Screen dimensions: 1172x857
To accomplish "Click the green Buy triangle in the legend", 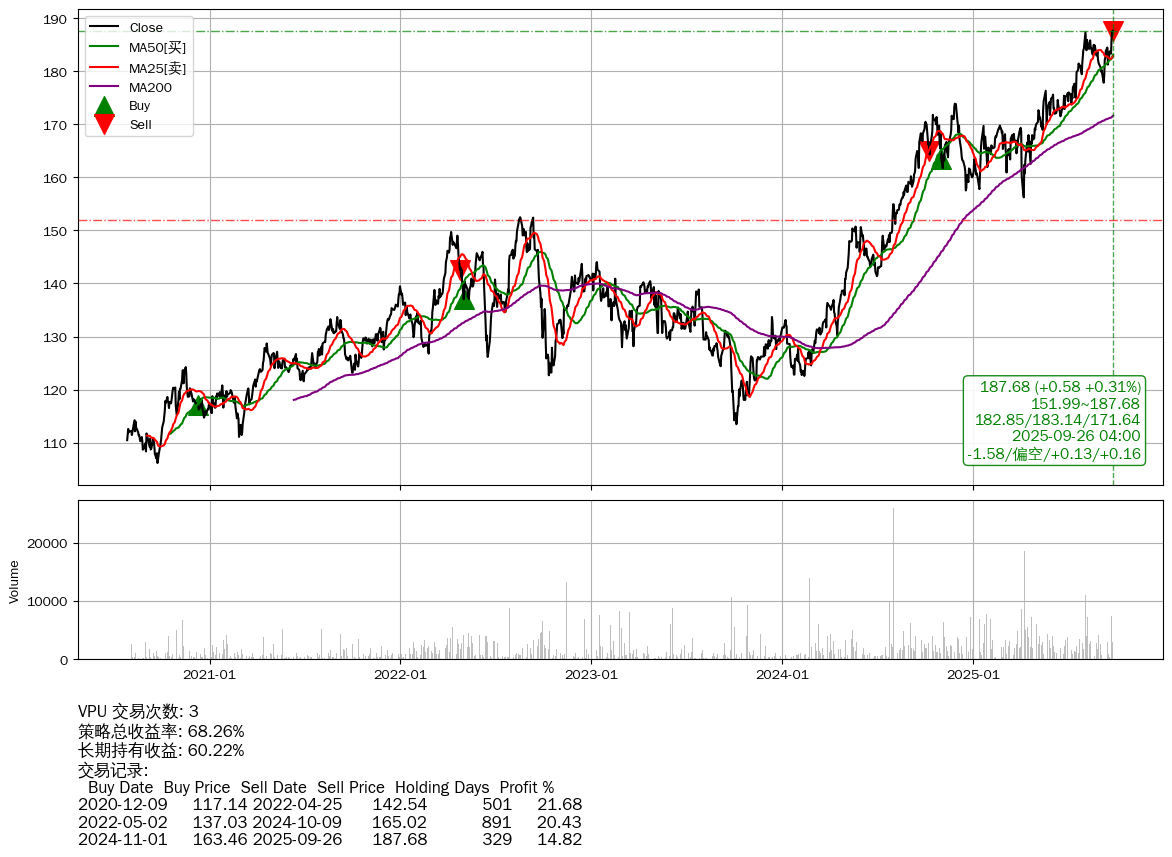I will pos(104,106).
